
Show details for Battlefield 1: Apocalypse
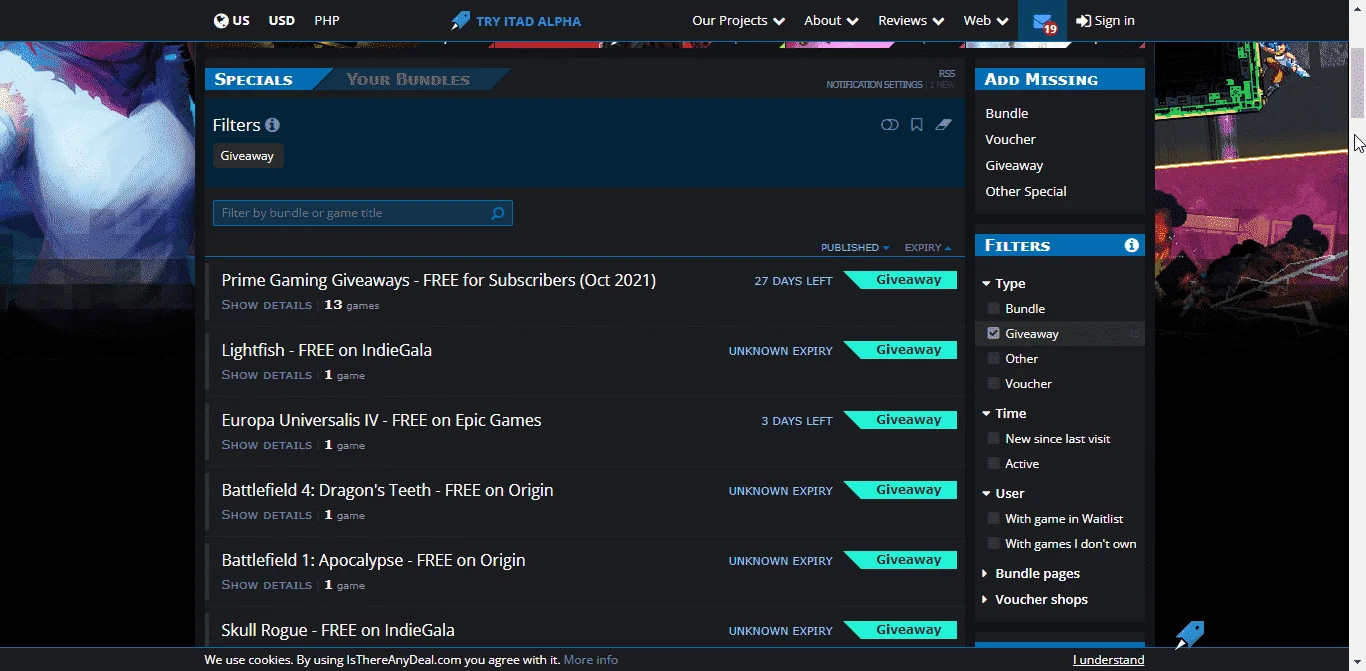tap(267, 585)
